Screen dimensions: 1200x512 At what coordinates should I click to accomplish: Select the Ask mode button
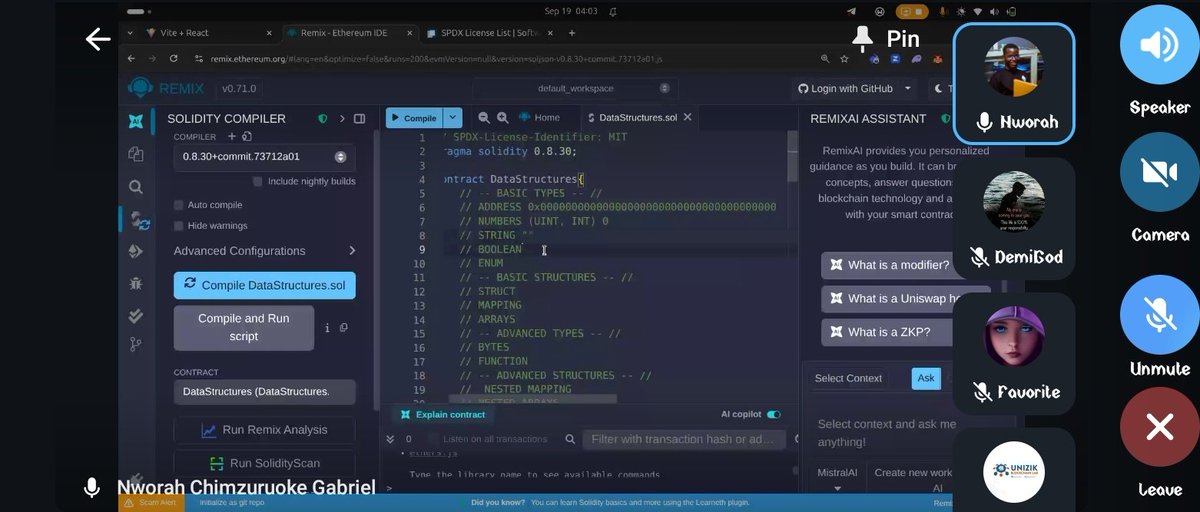926,378
